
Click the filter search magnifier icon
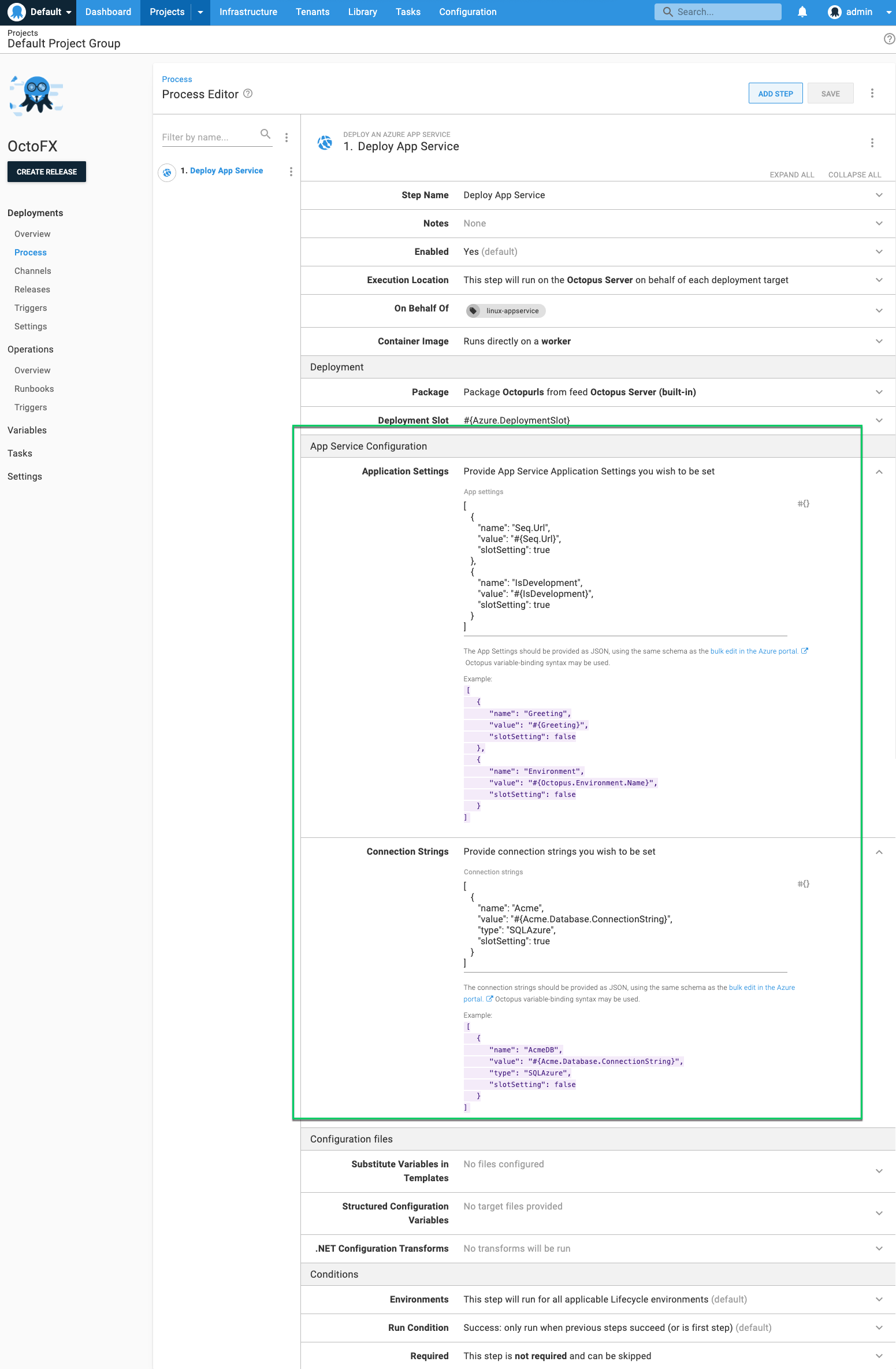[266, 134]
